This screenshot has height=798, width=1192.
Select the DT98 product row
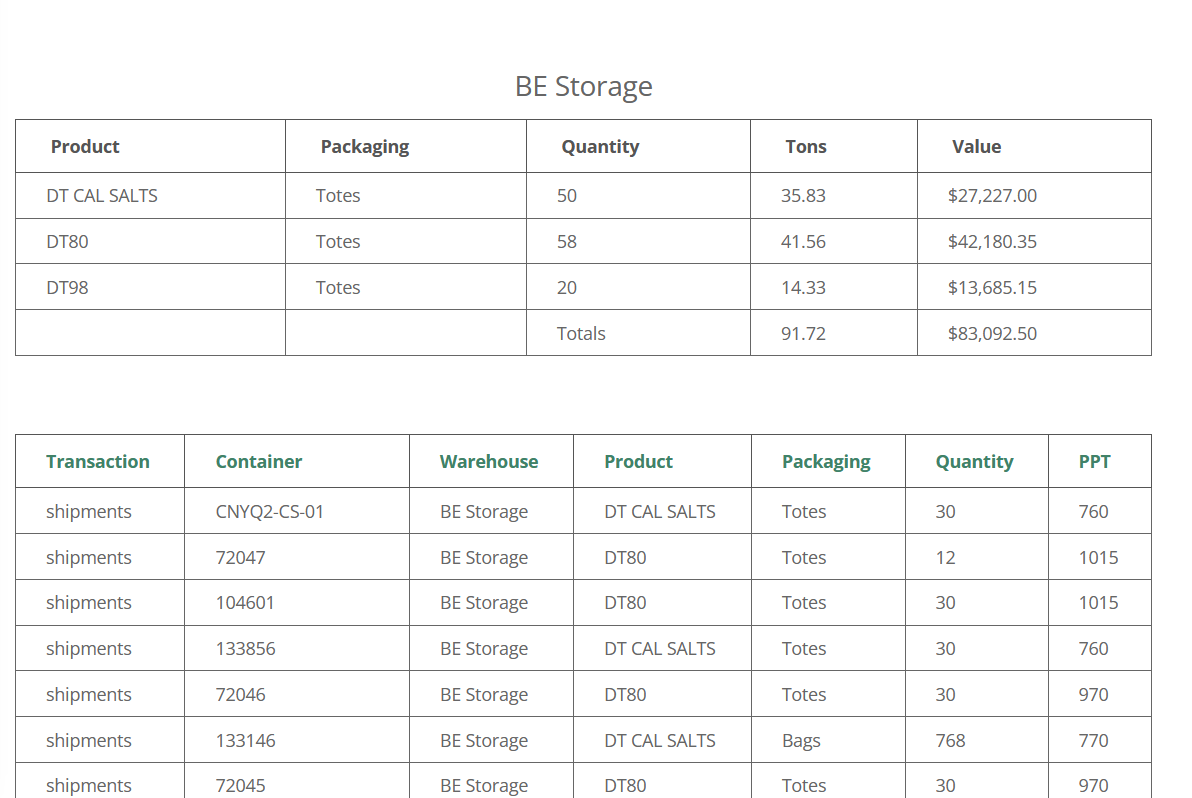point(583,287)
